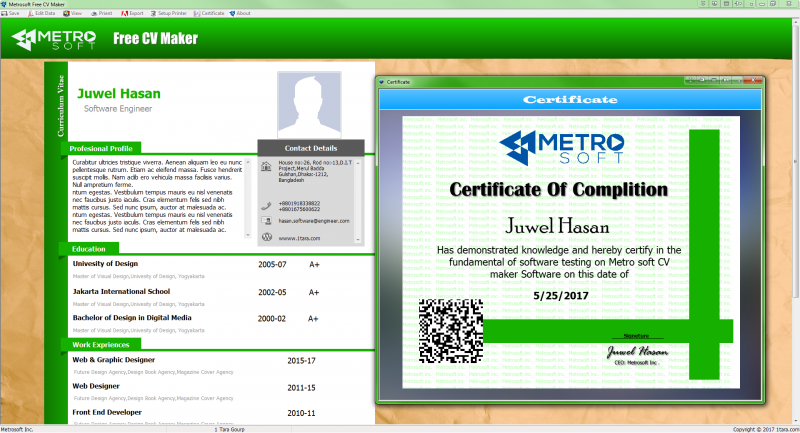Click the 2010-11 work year
This screenshot has height=433, width=800.
(301, 413)
